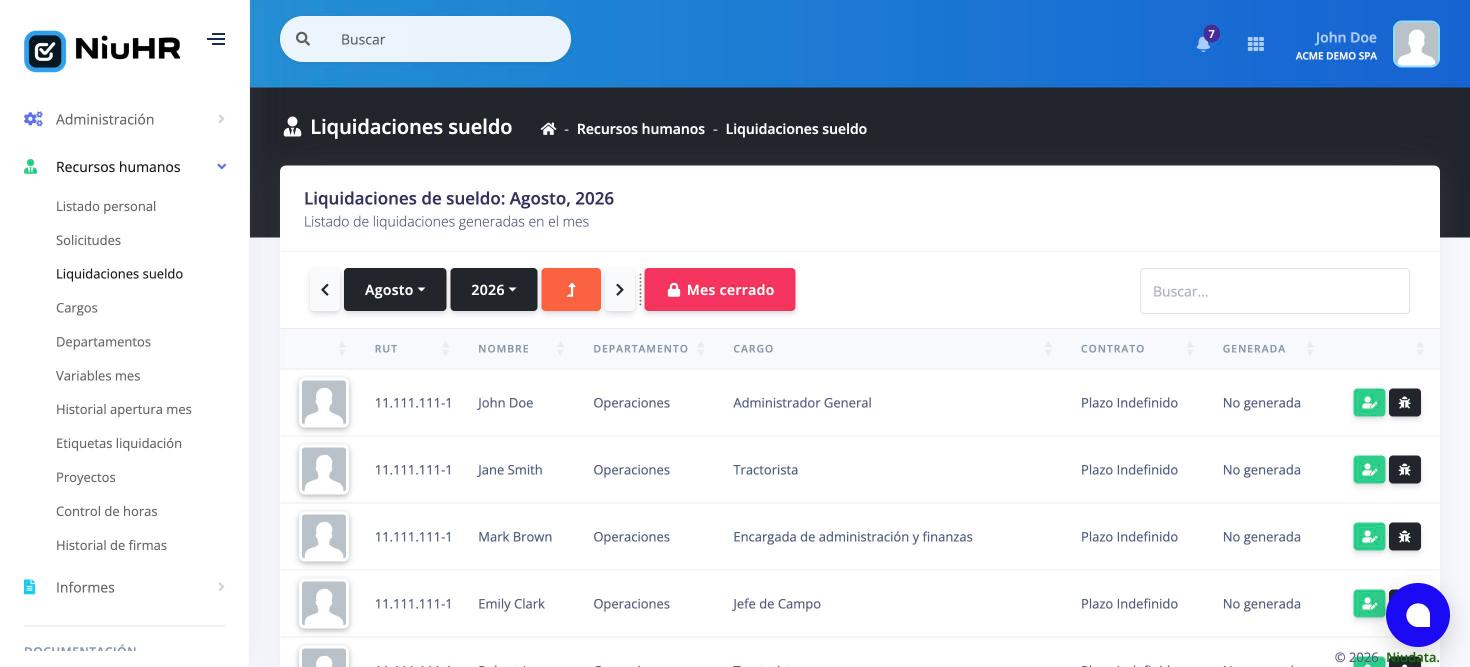Click the Administración gears icon
This screenshot has width=1470, height=667.
click(x=33, y=119)
